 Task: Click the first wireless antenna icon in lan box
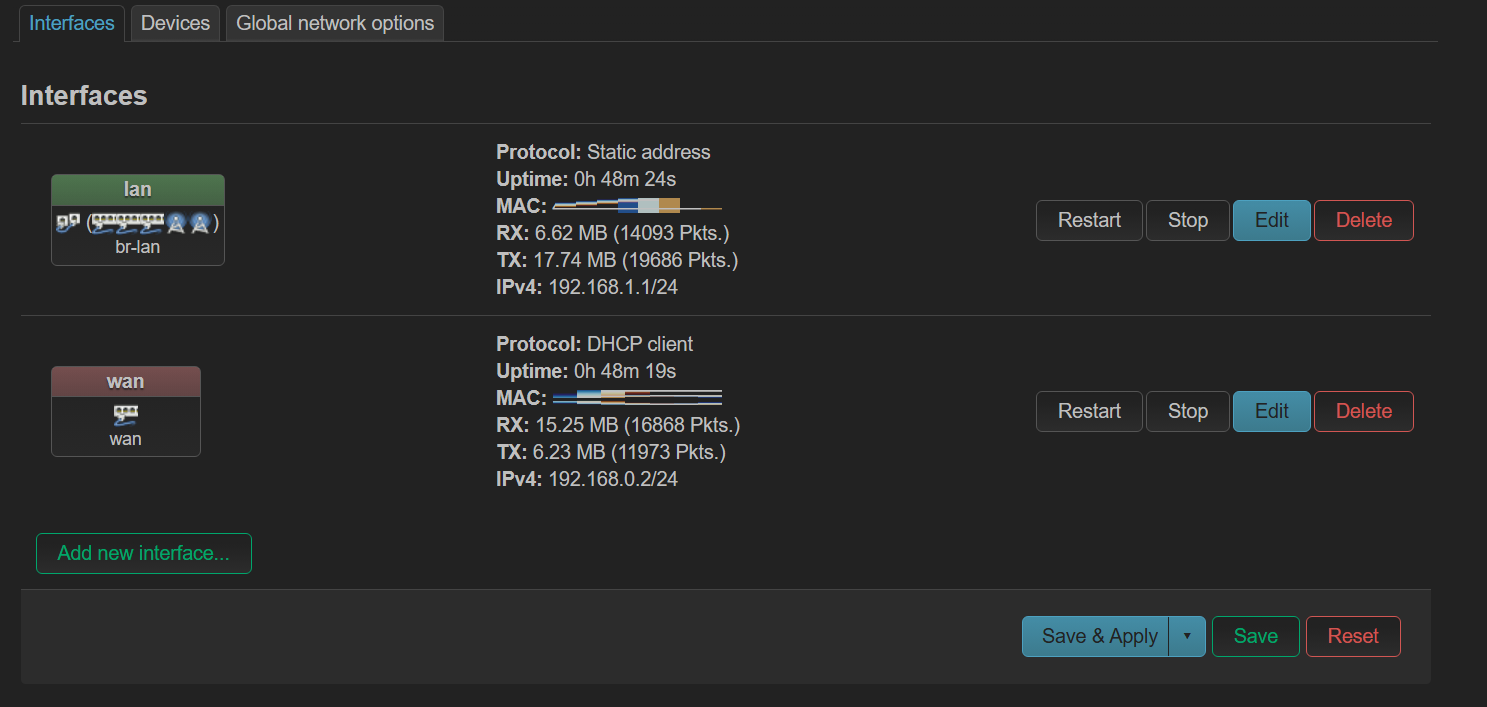pyautogui.click(x=176, y=222)
